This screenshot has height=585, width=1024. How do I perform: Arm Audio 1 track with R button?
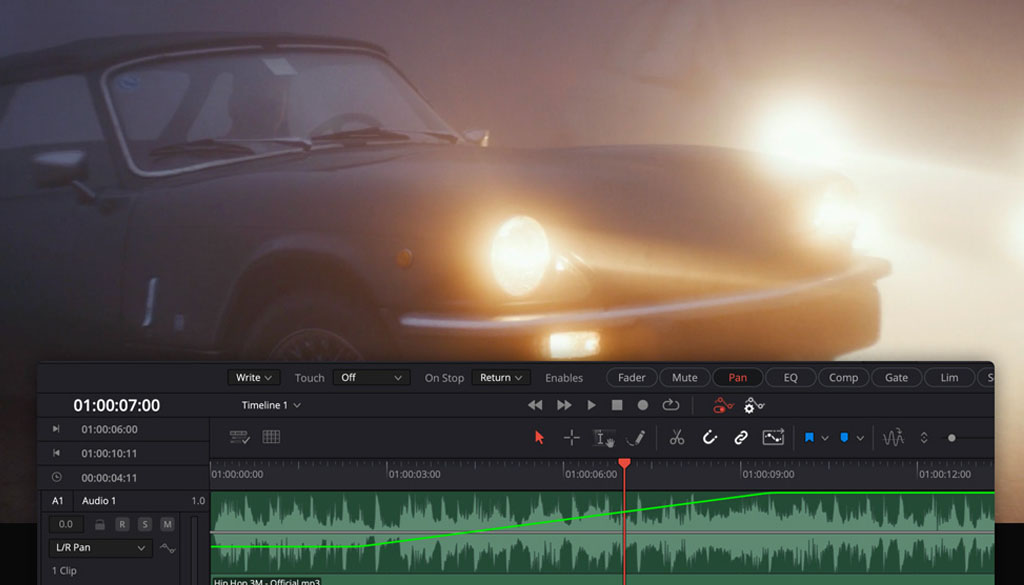coord(122,524)
